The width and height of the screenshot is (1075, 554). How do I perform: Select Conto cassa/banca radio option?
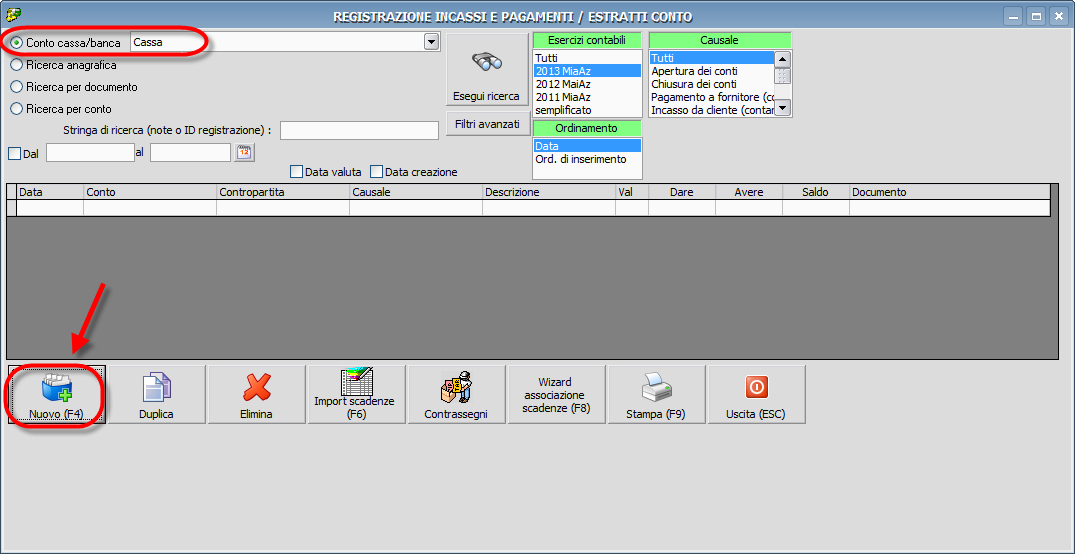coord(66,43)
